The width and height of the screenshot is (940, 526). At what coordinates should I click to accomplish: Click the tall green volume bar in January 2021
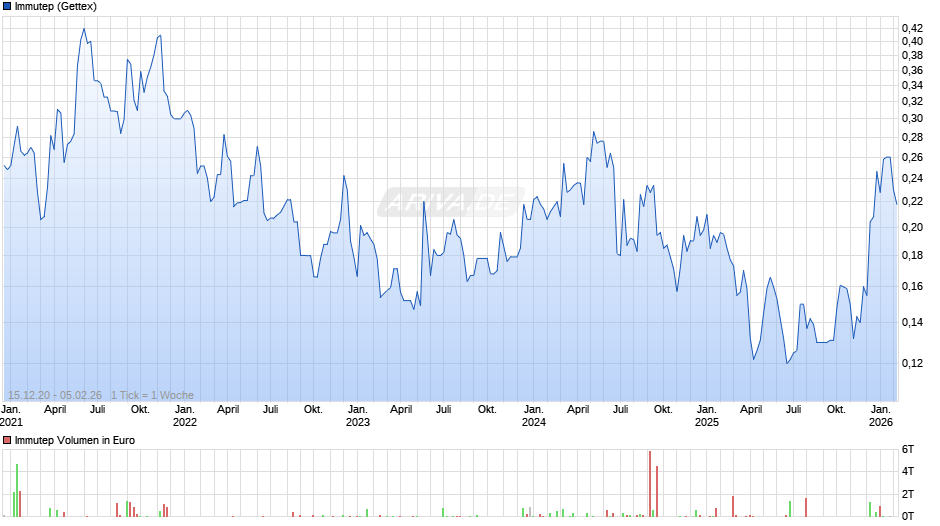[x=17, y=490]
